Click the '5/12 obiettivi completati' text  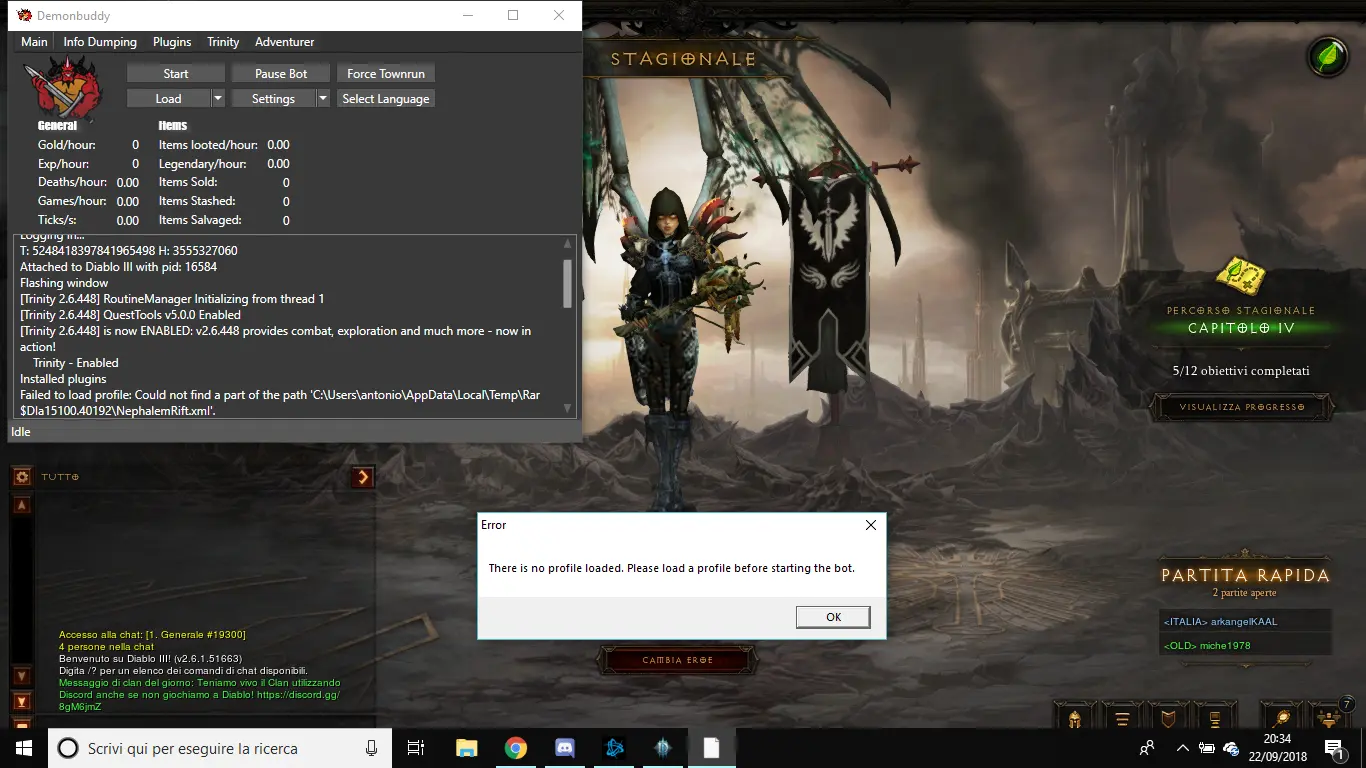tap(1241, 371)
